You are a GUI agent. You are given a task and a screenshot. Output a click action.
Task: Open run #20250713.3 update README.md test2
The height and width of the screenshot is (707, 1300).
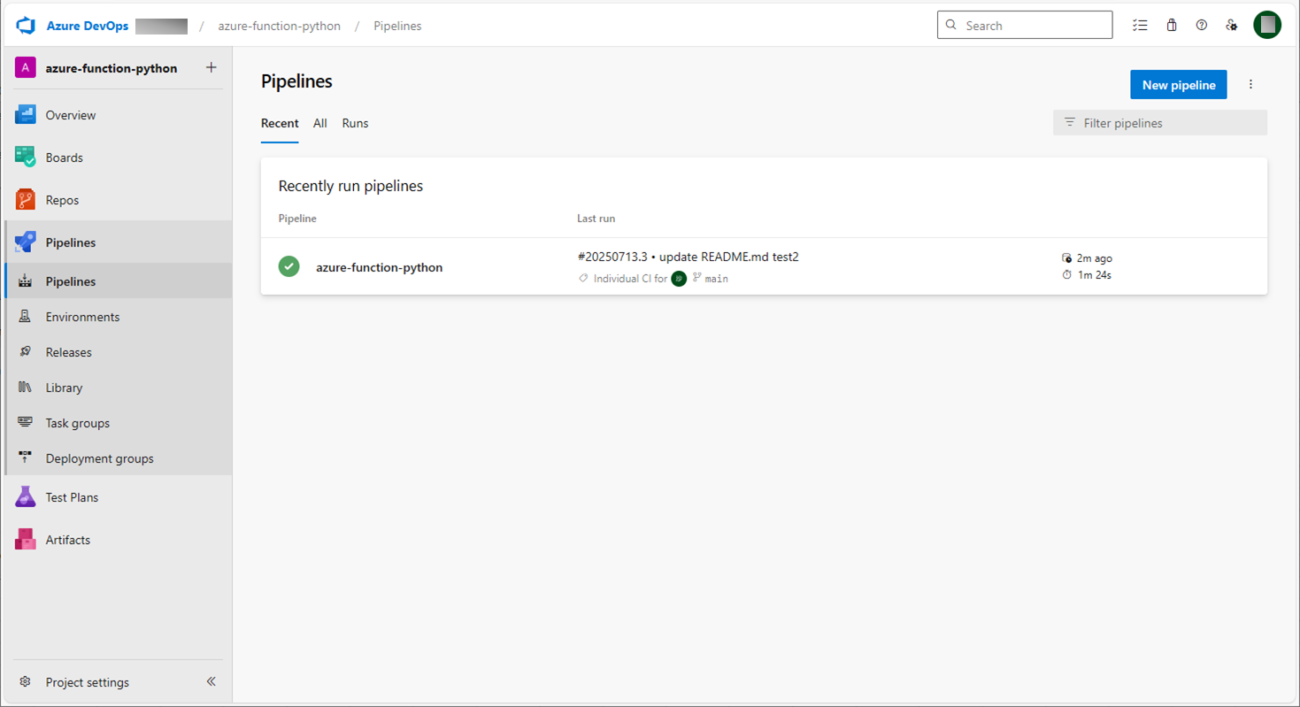688,257
